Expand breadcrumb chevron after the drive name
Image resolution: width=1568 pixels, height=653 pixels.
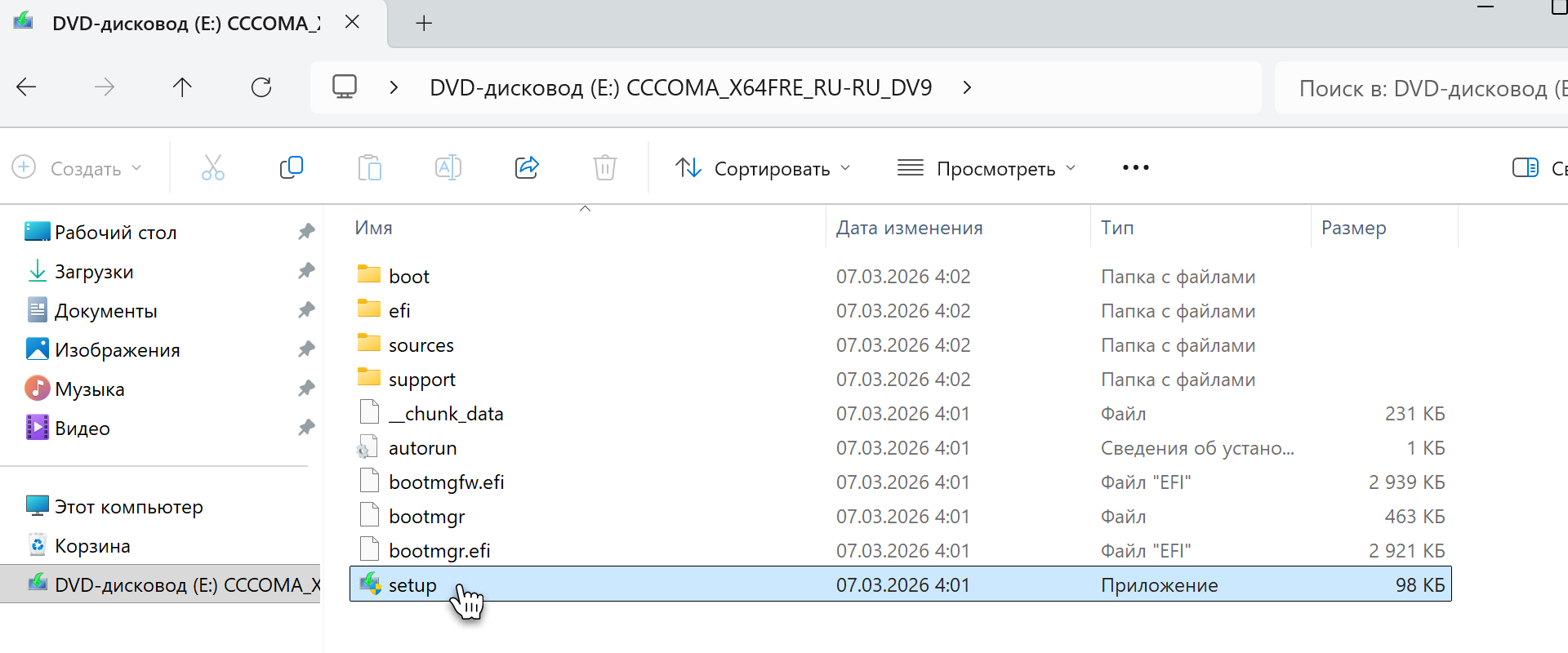(967, 87)
